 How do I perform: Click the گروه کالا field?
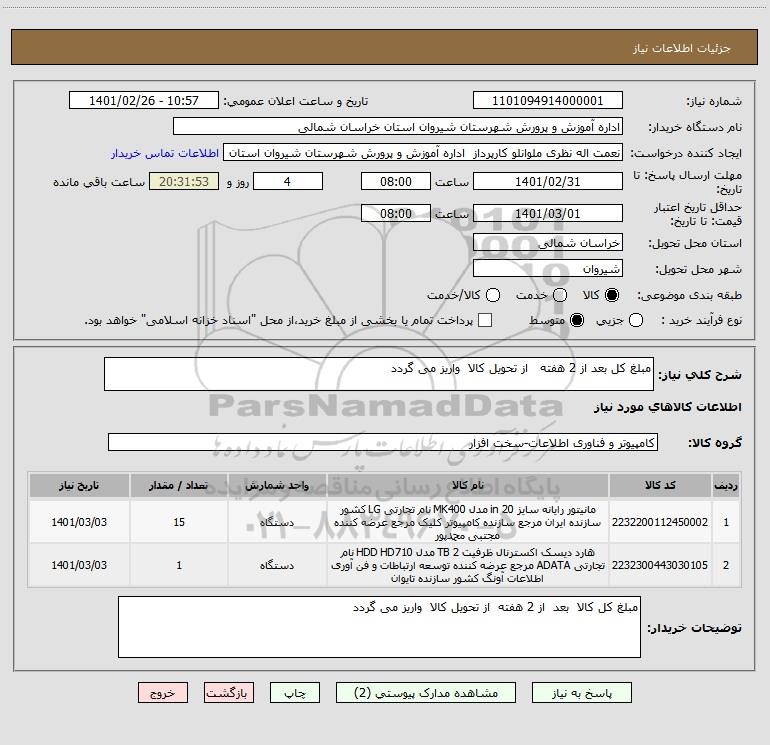point(383,442)
